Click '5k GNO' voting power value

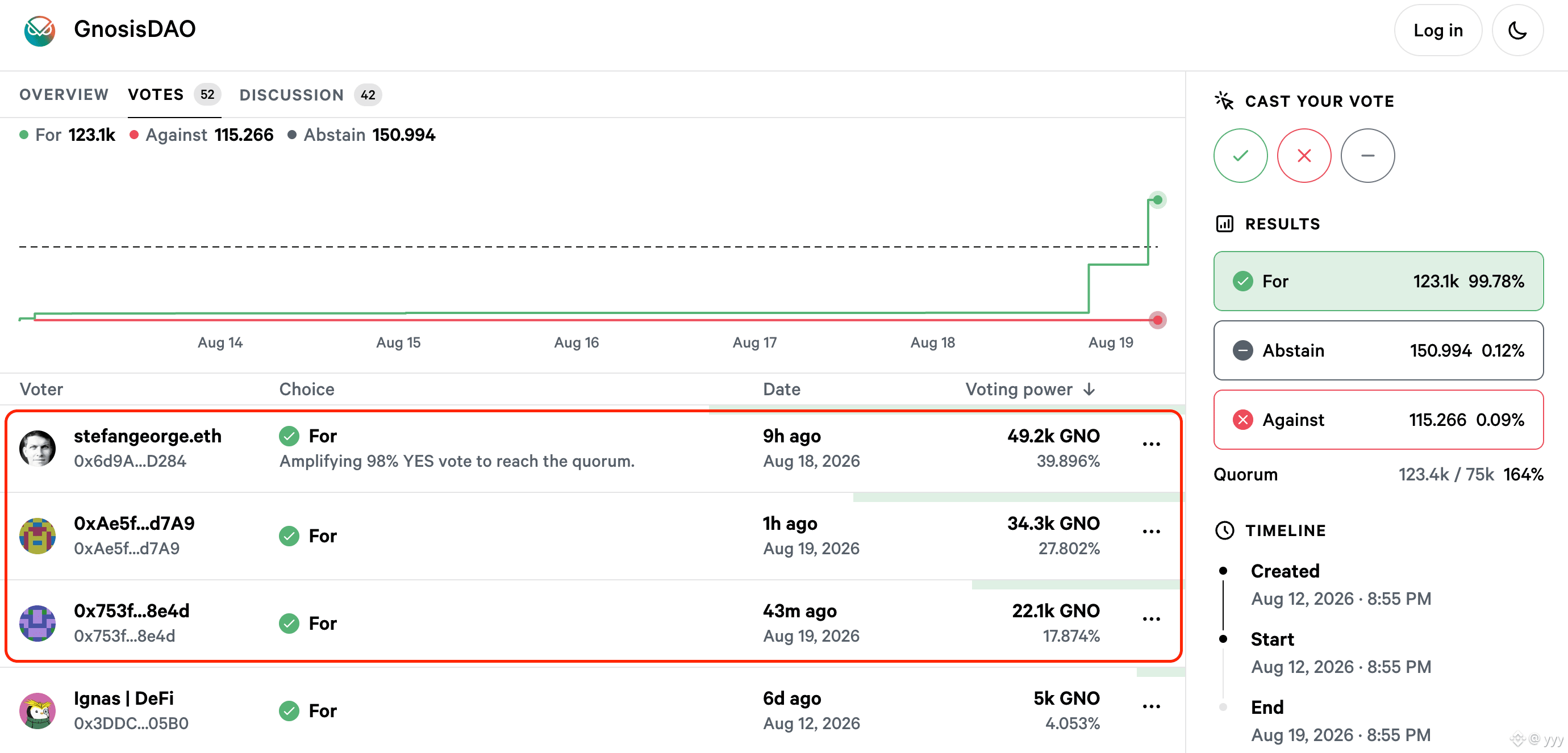(x=1066, y=699)
